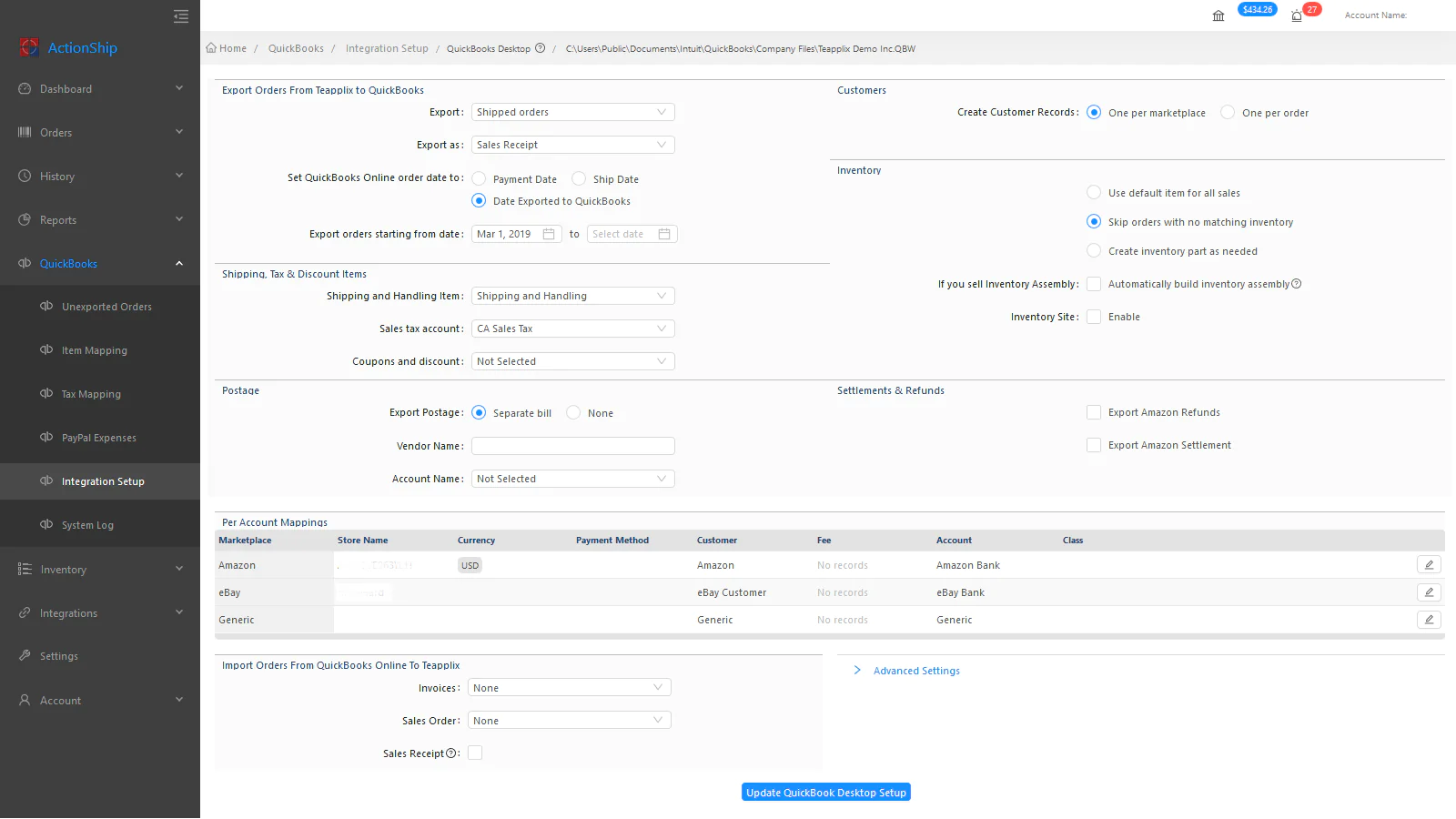
Task: Go to QuickBooks breadcrumb link
Action: coord(296,48)
